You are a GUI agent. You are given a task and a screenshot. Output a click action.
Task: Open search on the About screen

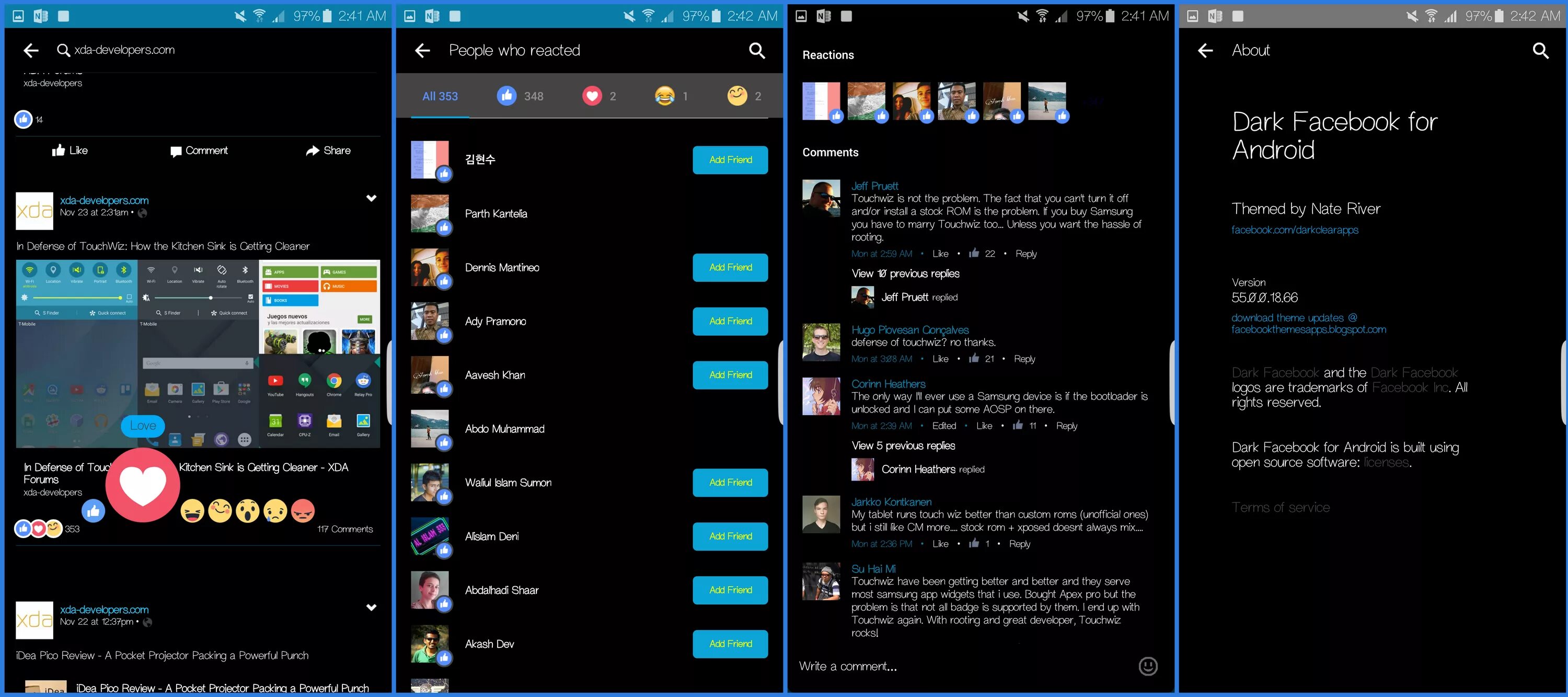coord(1540,51)
